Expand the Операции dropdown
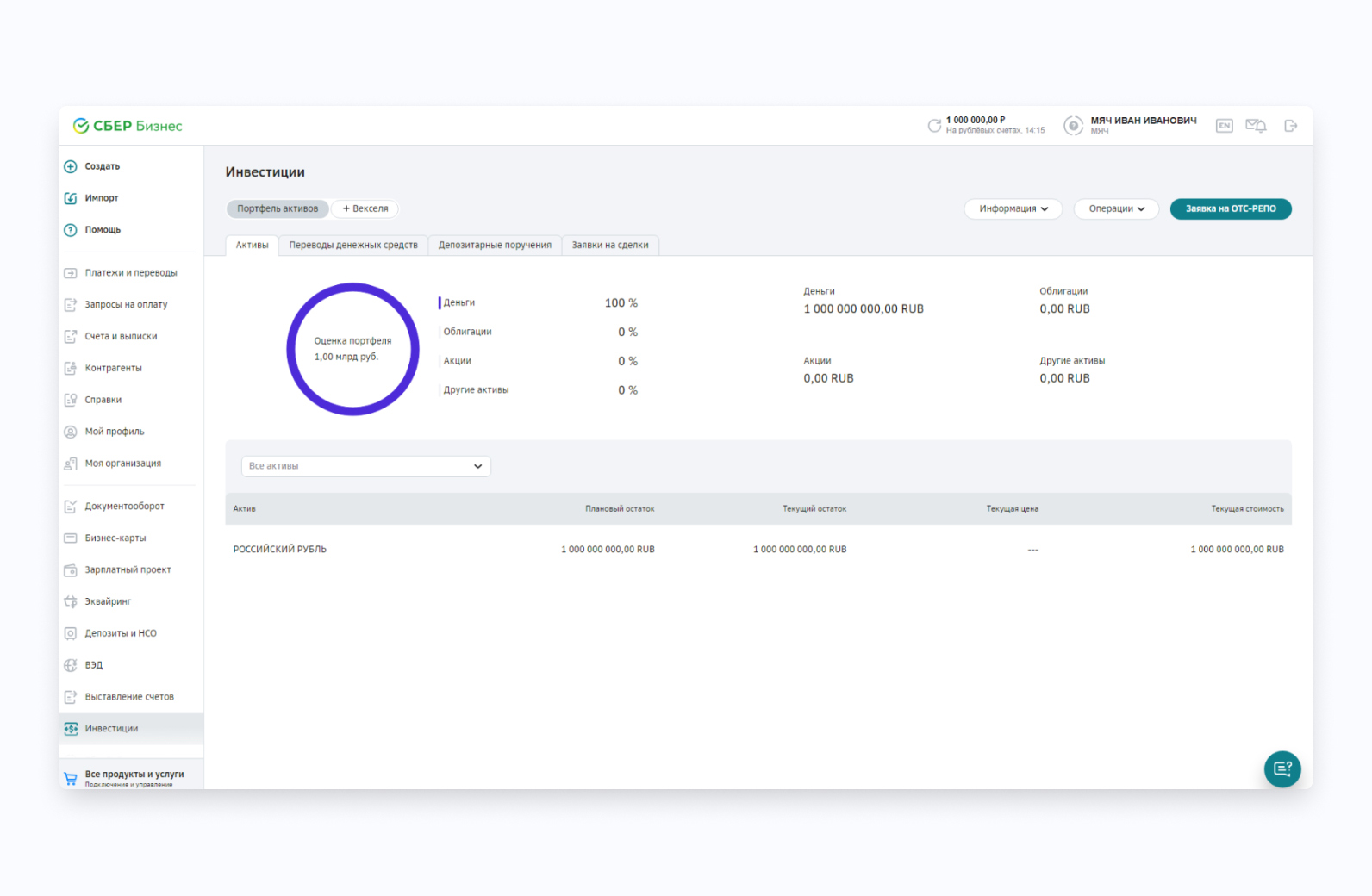 click(x=1116, y=208)
